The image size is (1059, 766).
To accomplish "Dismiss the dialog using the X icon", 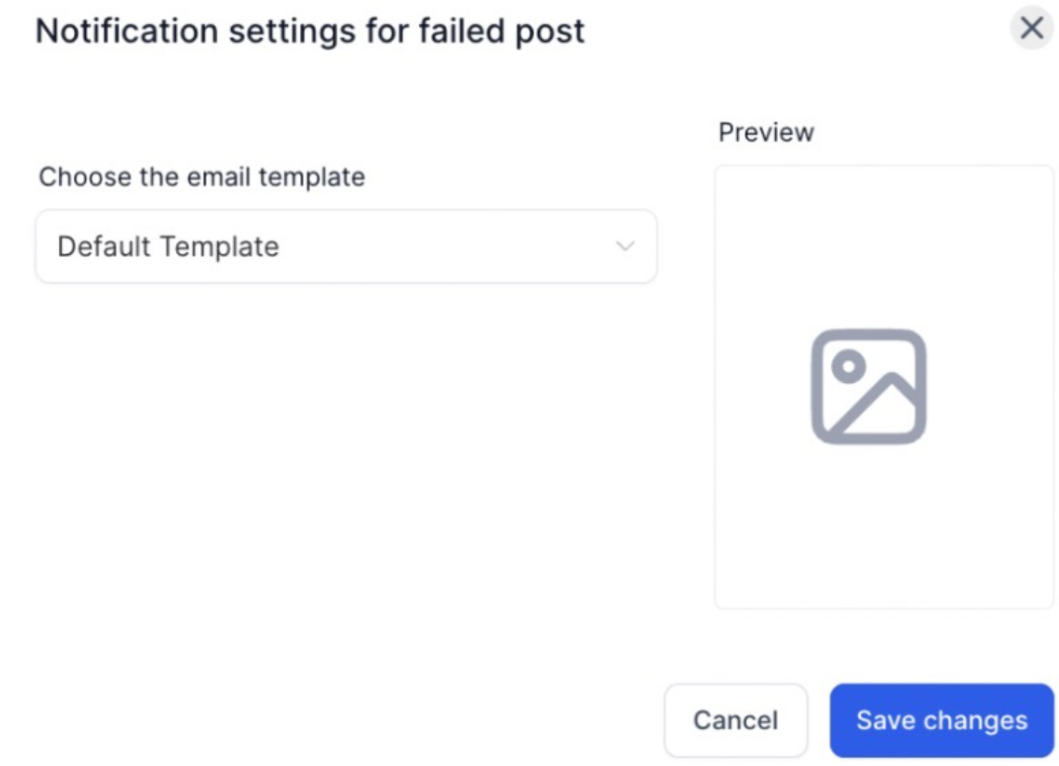I will click(x=1031, y=28).
